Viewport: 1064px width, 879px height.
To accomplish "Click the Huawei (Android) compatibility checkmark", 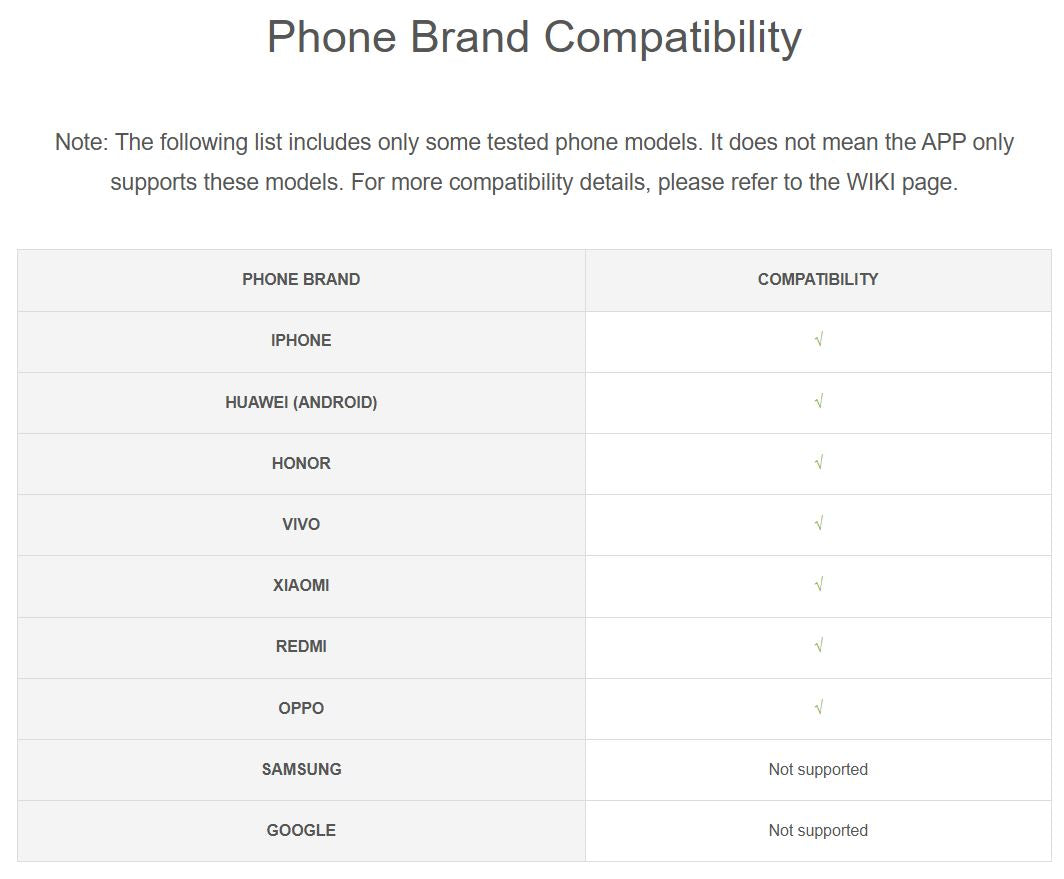I will point(818,402).
